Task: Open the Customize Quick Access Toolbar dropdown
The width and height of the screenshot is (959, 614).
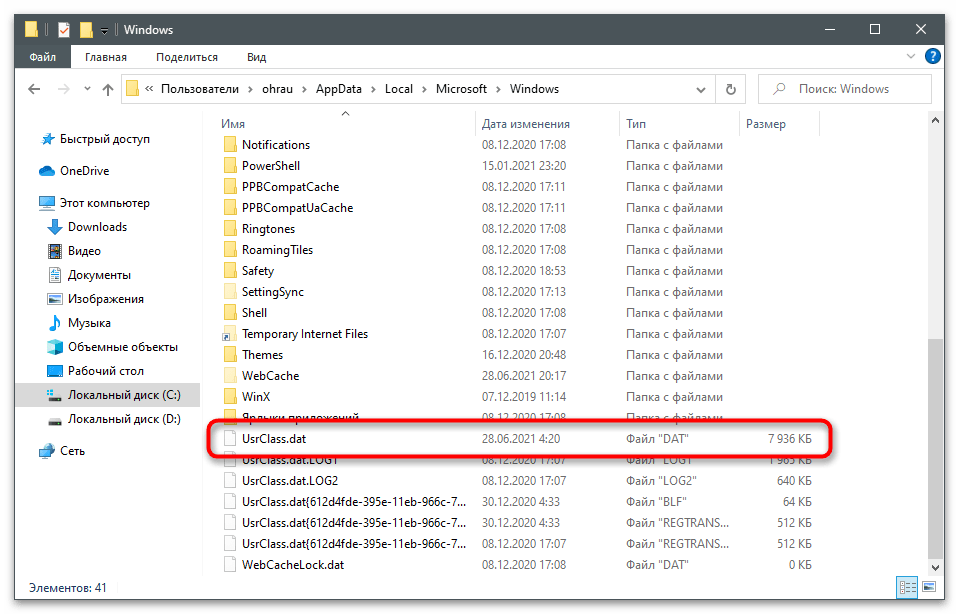Action: (x=105, y=30)
